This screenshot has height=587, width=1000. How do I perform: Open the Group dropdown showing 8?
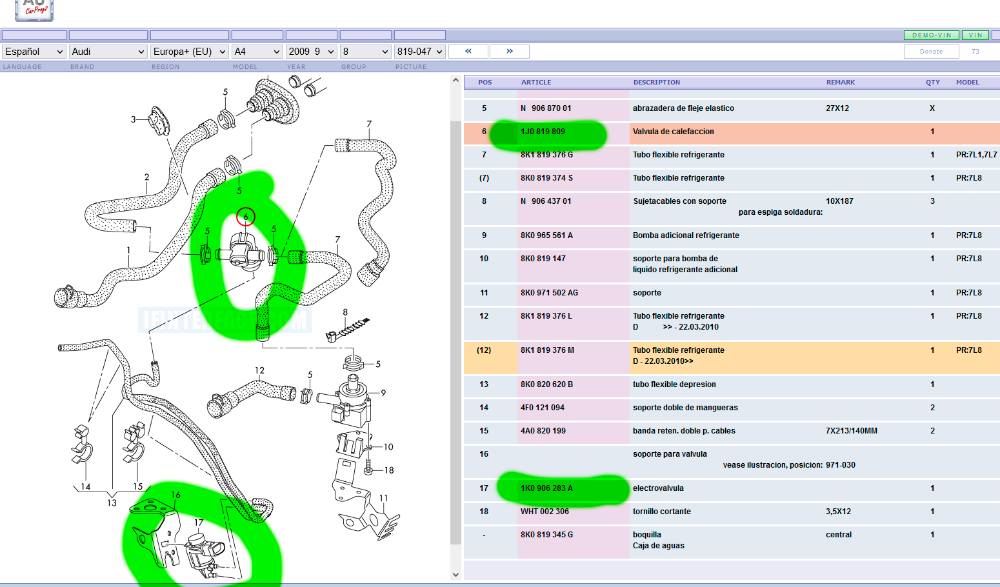[x=365, y=52]
